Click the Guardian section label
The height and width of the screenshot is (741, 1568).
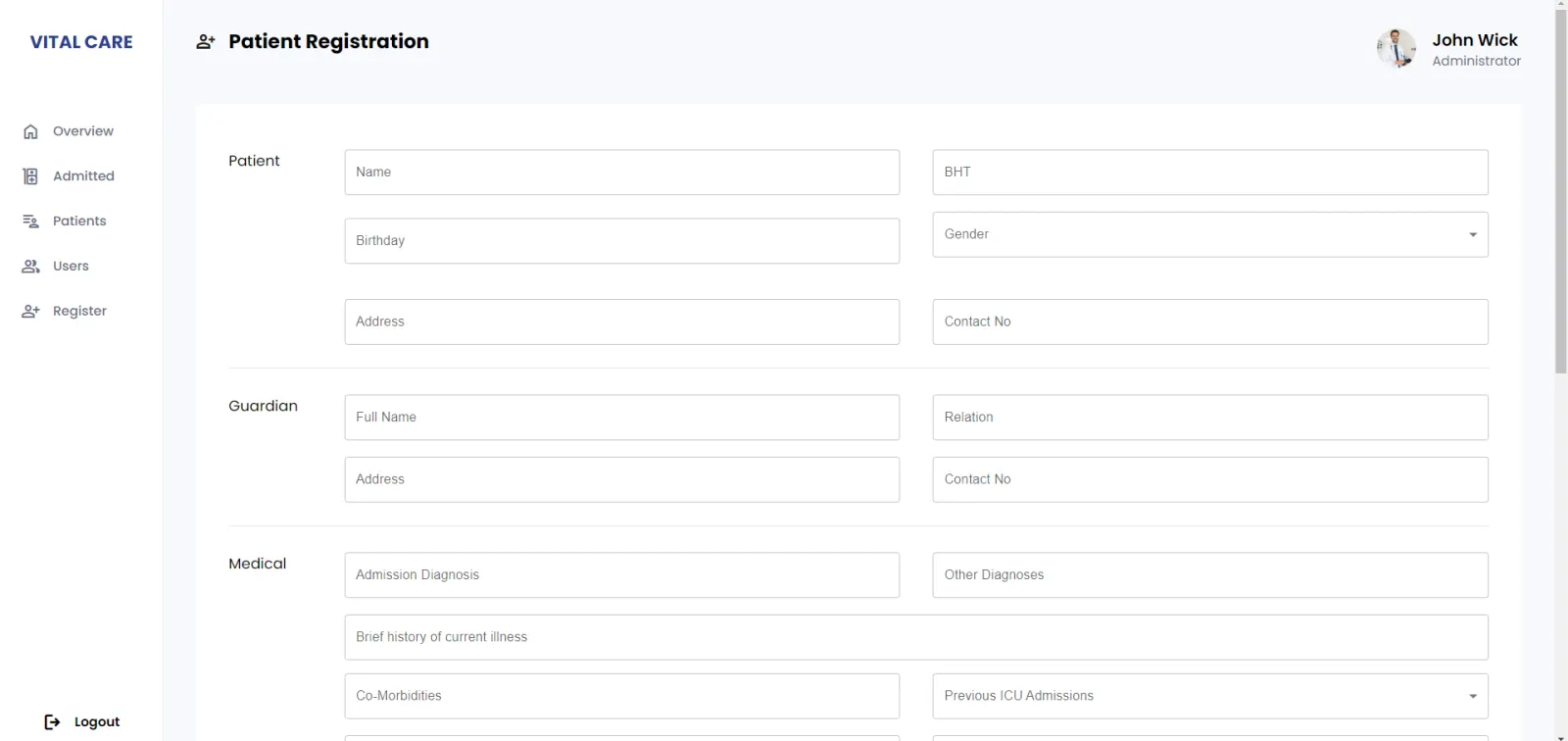(x=263, y=406)
